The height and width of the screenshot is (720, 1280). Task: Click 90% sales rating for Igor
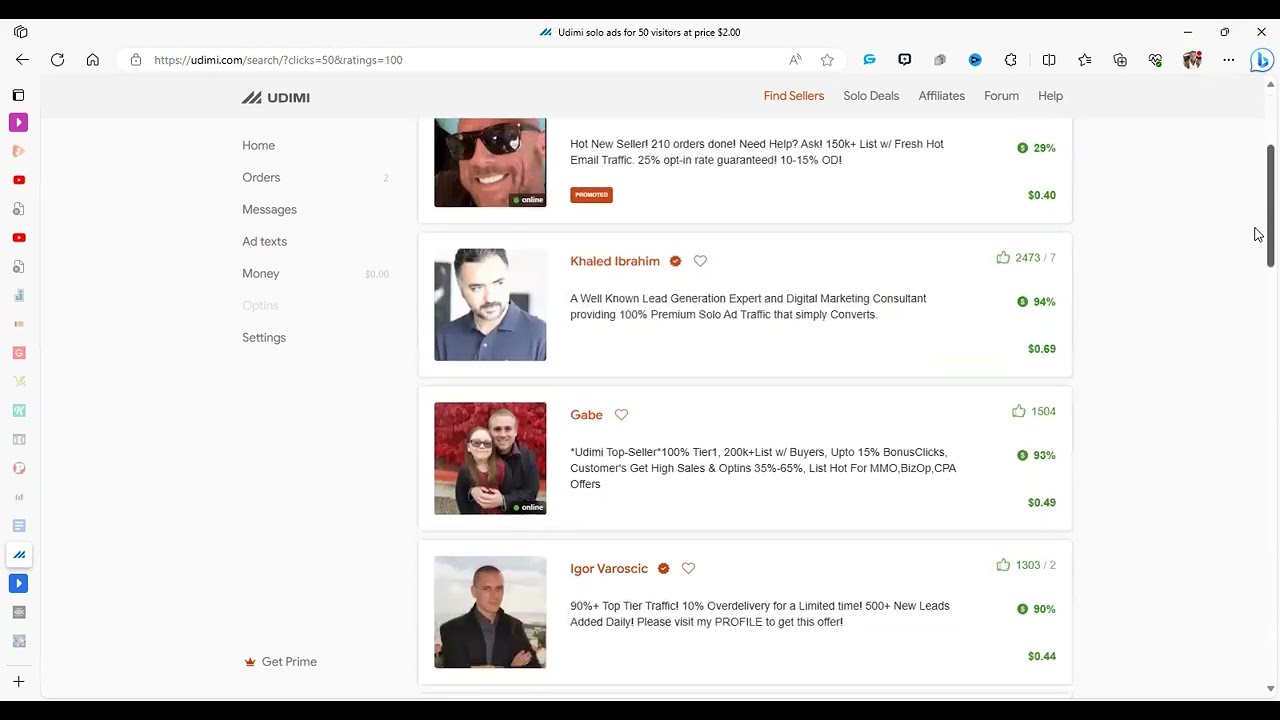click(1036, 609)
